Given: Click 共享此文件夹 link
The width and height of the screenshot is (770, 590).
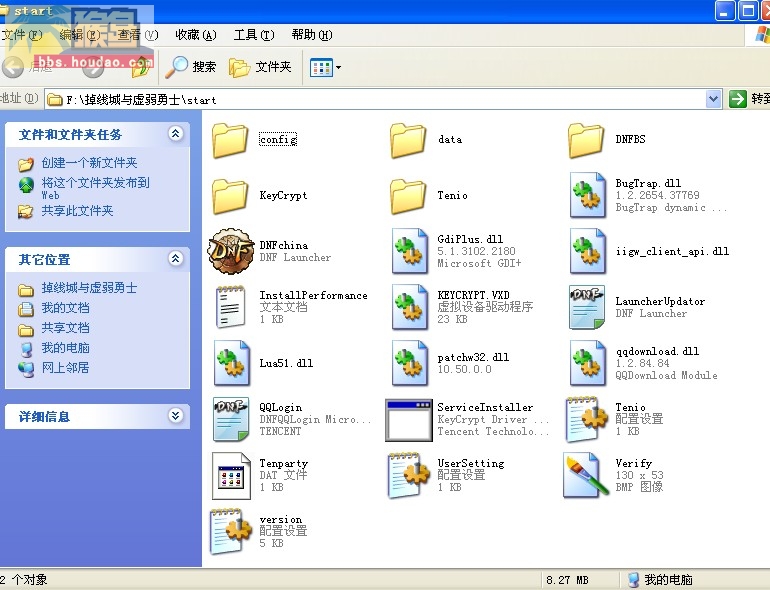Looking at the screenshot, I should (77, 211).
